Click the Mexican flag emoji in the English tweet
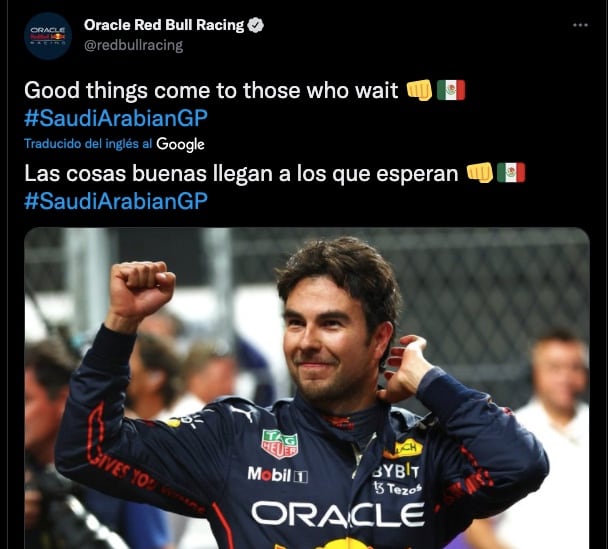Image resolution: width=608 pixels, height=549 pixels. tap(451, 90)
